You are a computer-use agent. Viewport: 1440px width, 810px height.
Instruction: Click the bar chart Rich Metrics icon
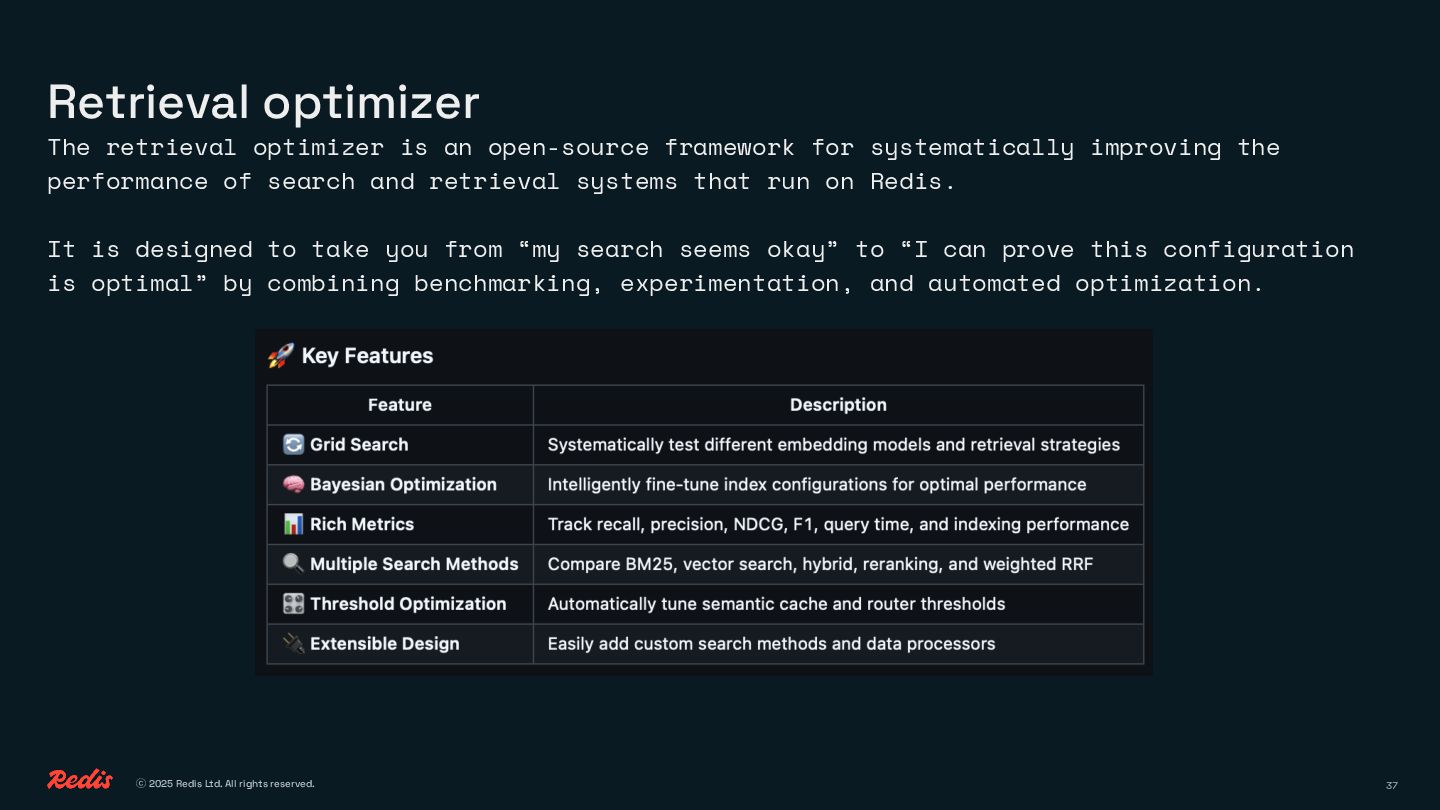pos(293,524)
